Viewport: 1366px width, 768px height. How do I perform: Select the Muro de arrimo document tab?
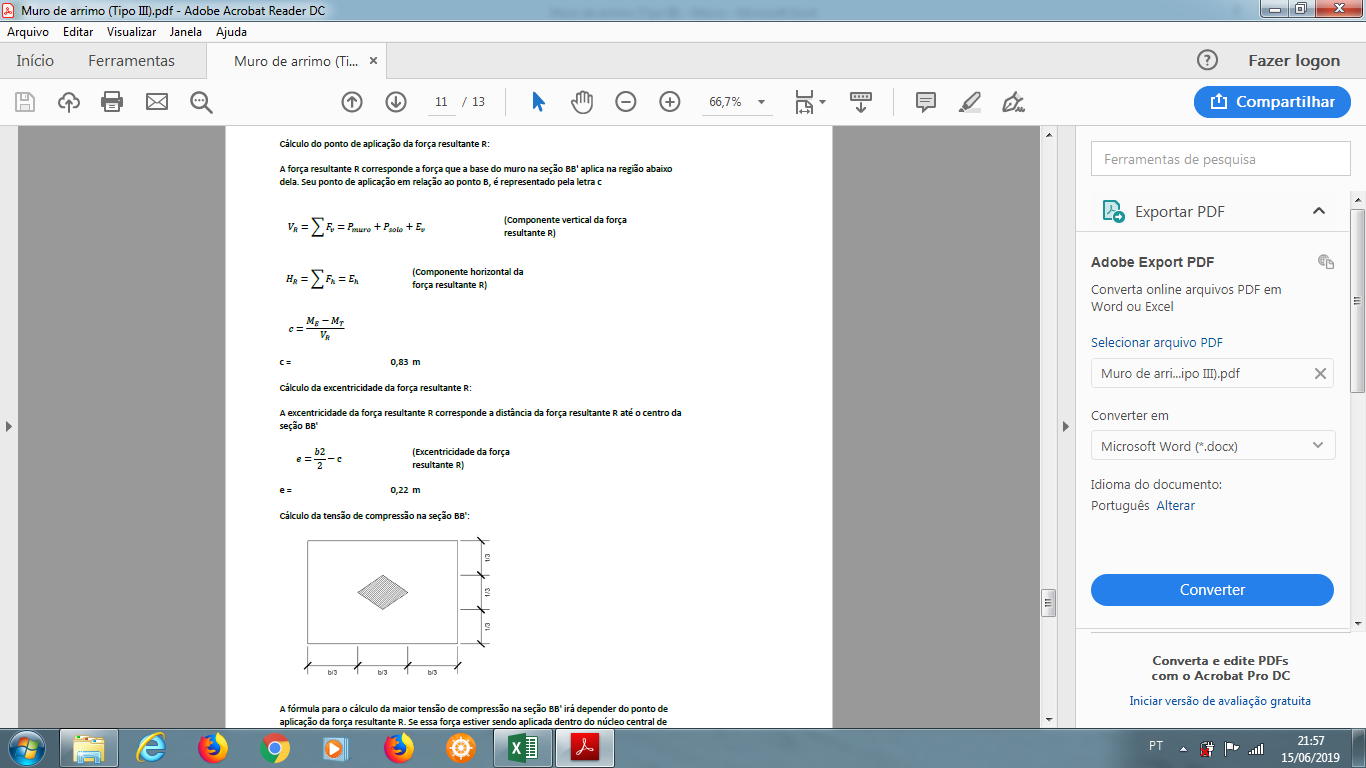(x=296, y=61)
